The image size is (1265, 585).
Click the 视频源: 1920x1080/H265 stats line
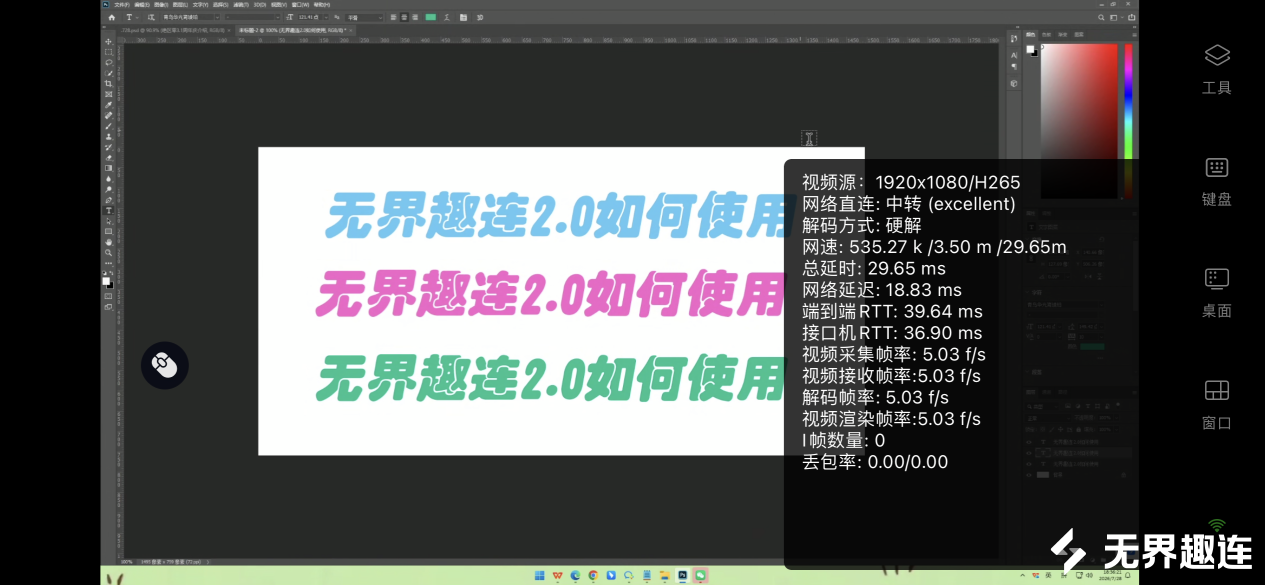coord(911,182)
